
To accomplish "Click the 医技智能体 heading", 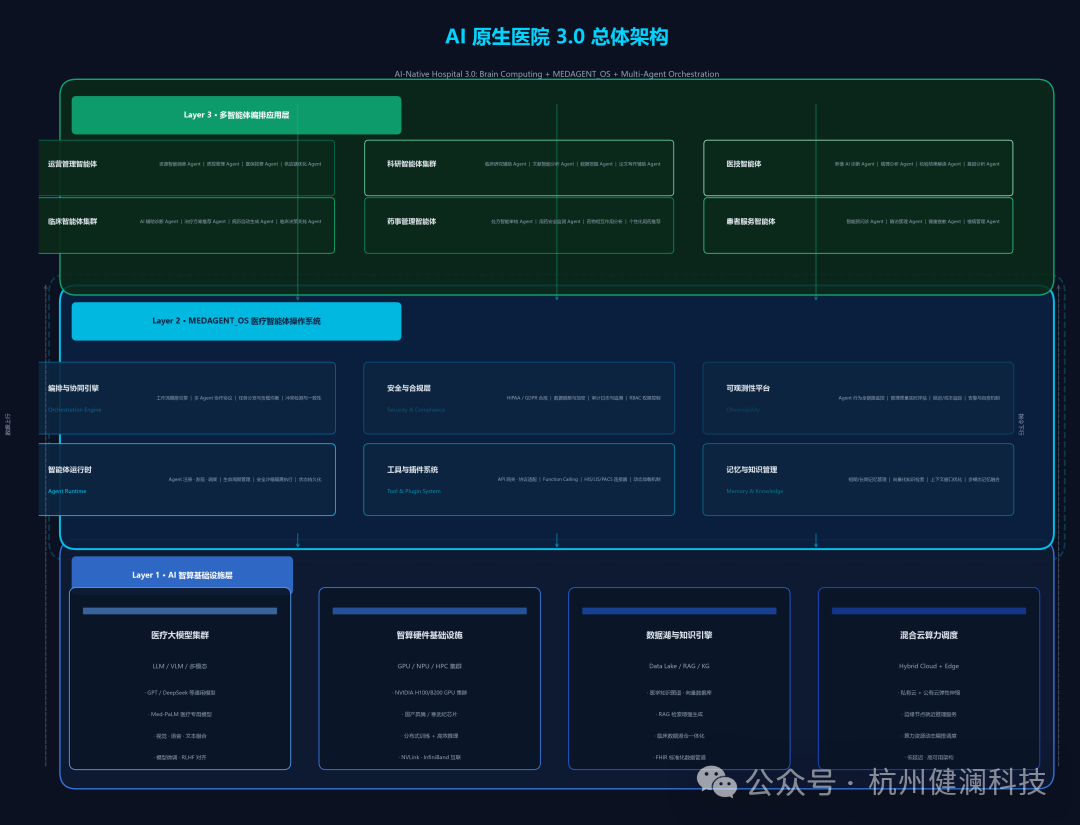I will tap(743, 164).
